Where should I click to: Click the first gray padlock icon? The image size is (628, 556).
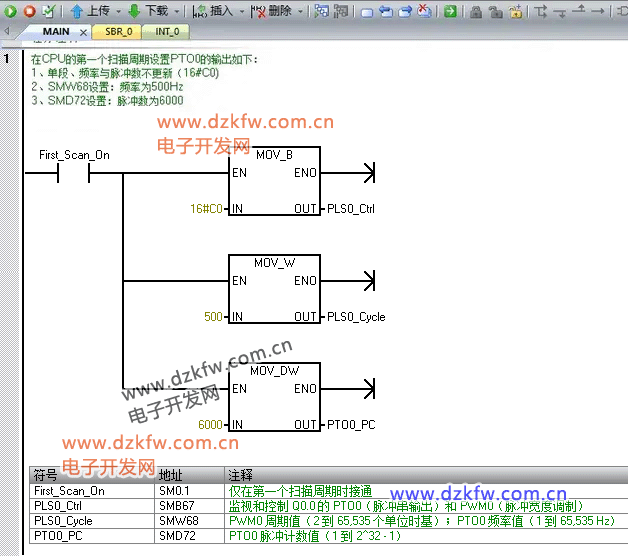pos(476,11)
